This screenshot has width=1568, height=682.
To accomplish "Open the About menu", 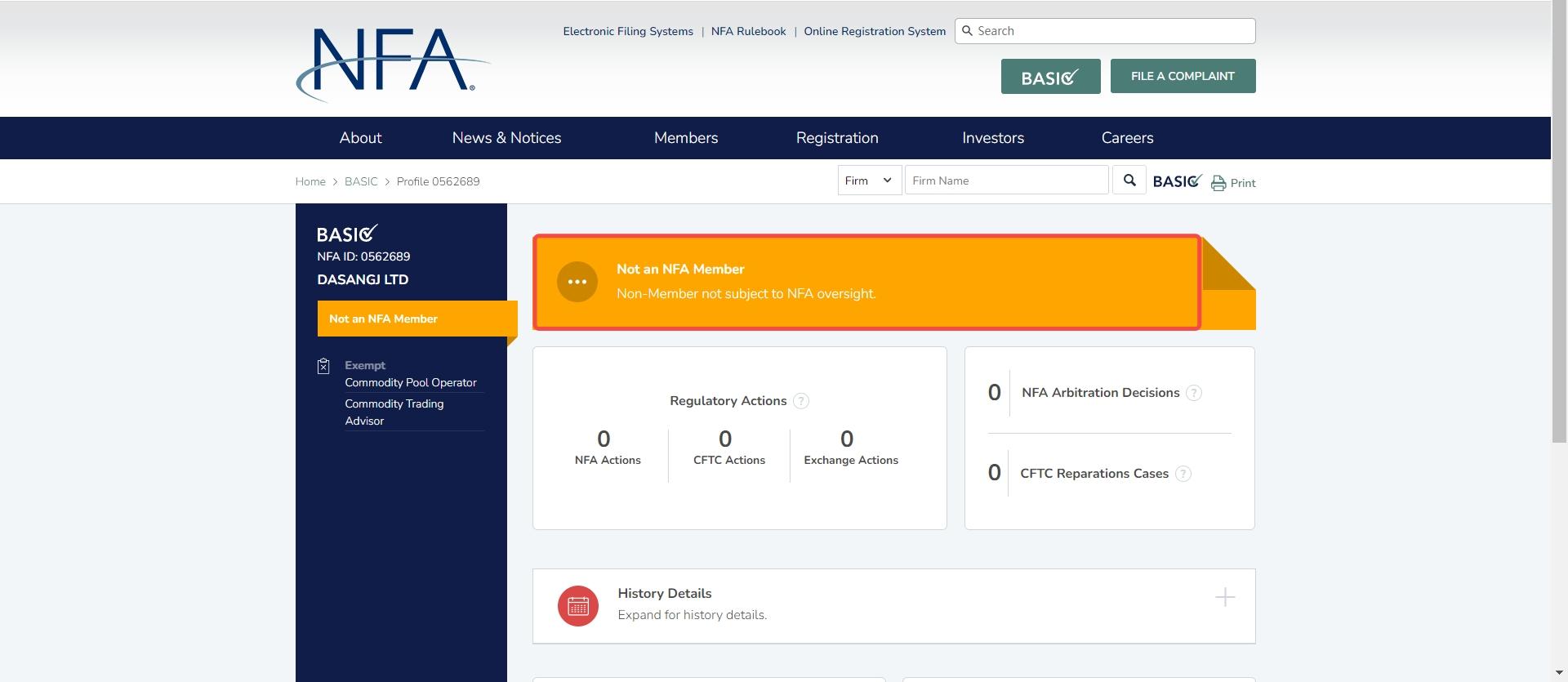I will pos(360,138).
